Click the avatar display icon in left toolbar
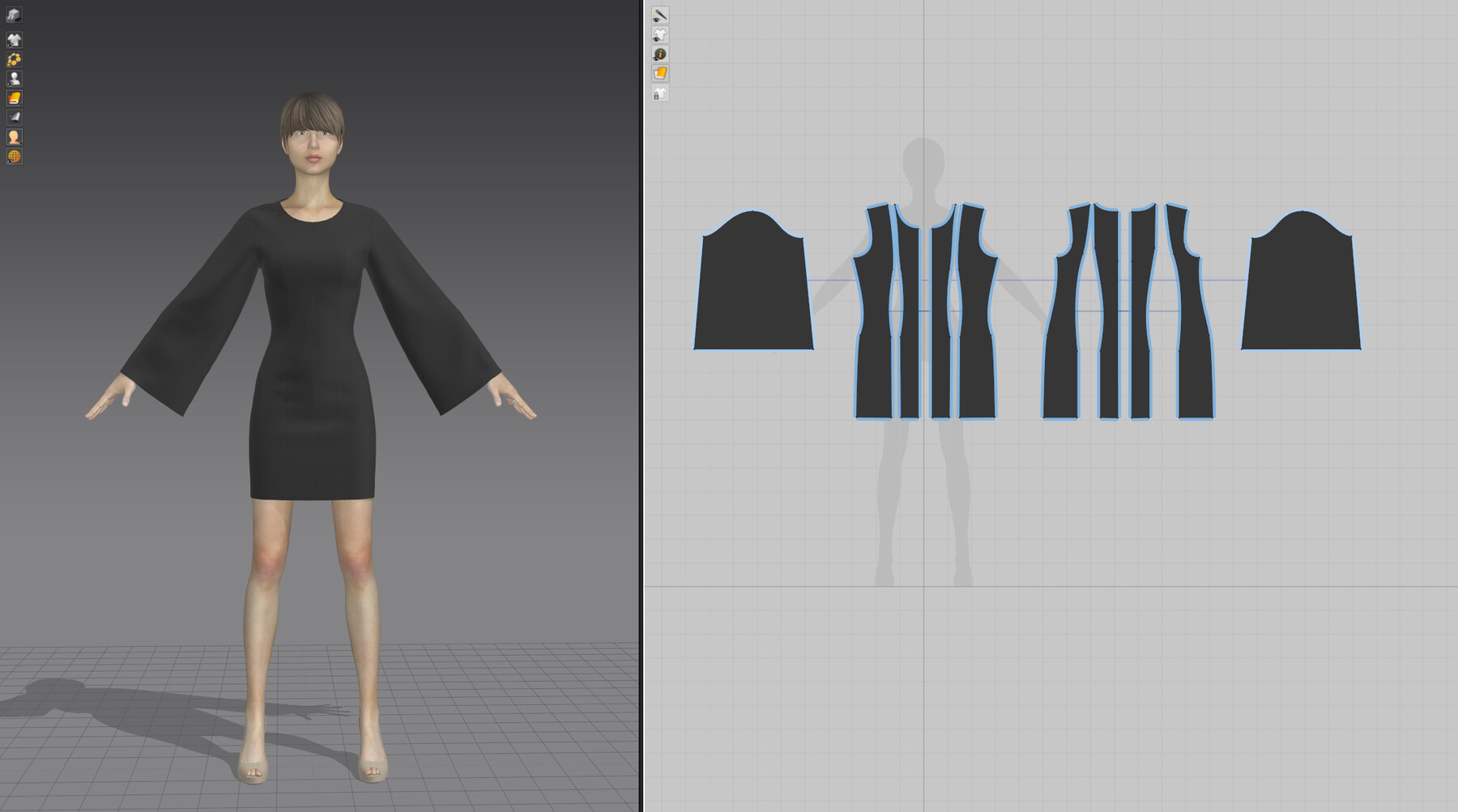The height and width of the screenshot is (812, 1458). click(14, 79)
